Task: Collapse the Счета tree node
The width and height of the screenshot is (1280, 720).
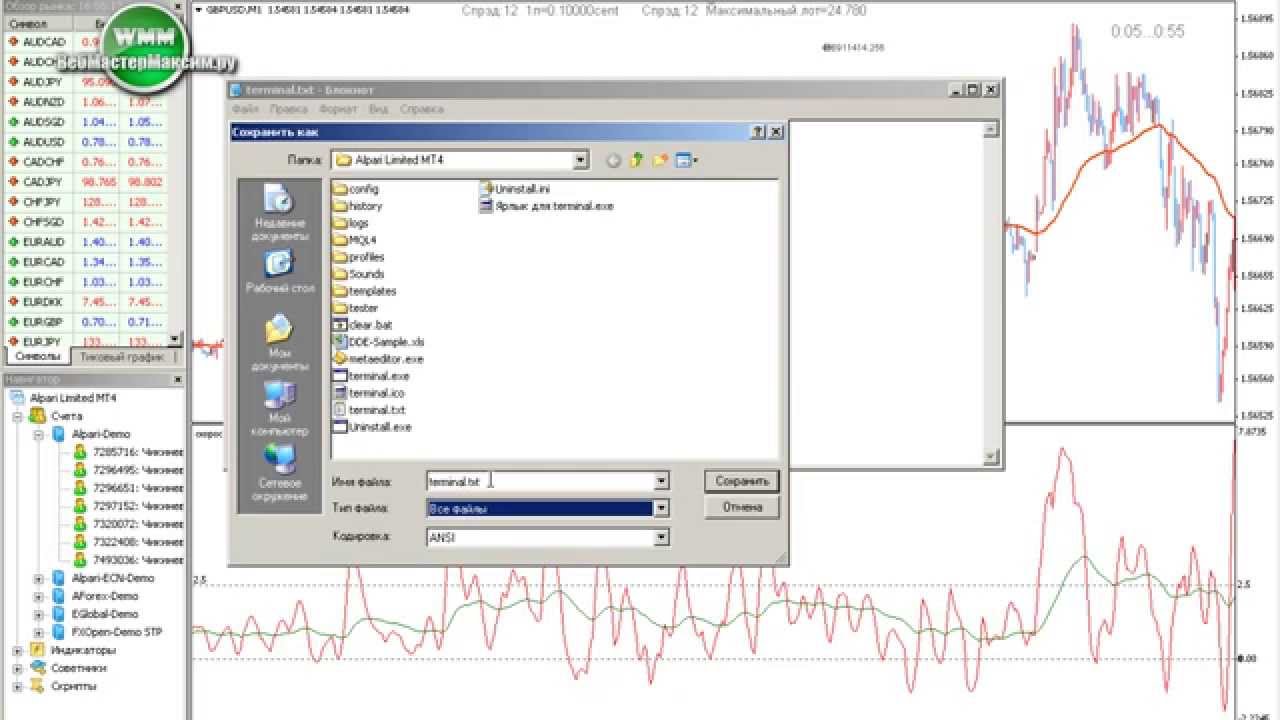Action: (17, 416)
